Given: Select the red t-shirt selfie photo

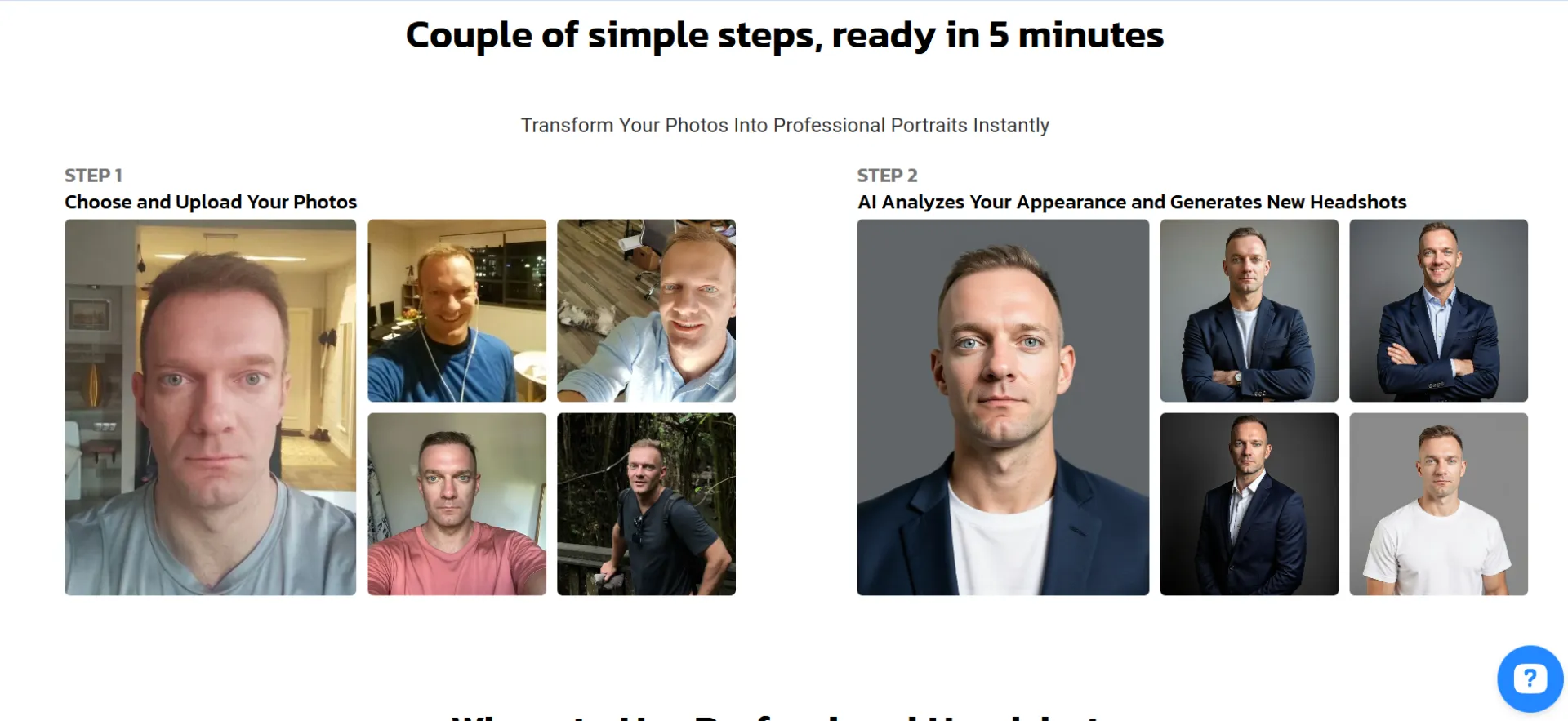Looking at the screenshot, I should (x=457, y=504).
